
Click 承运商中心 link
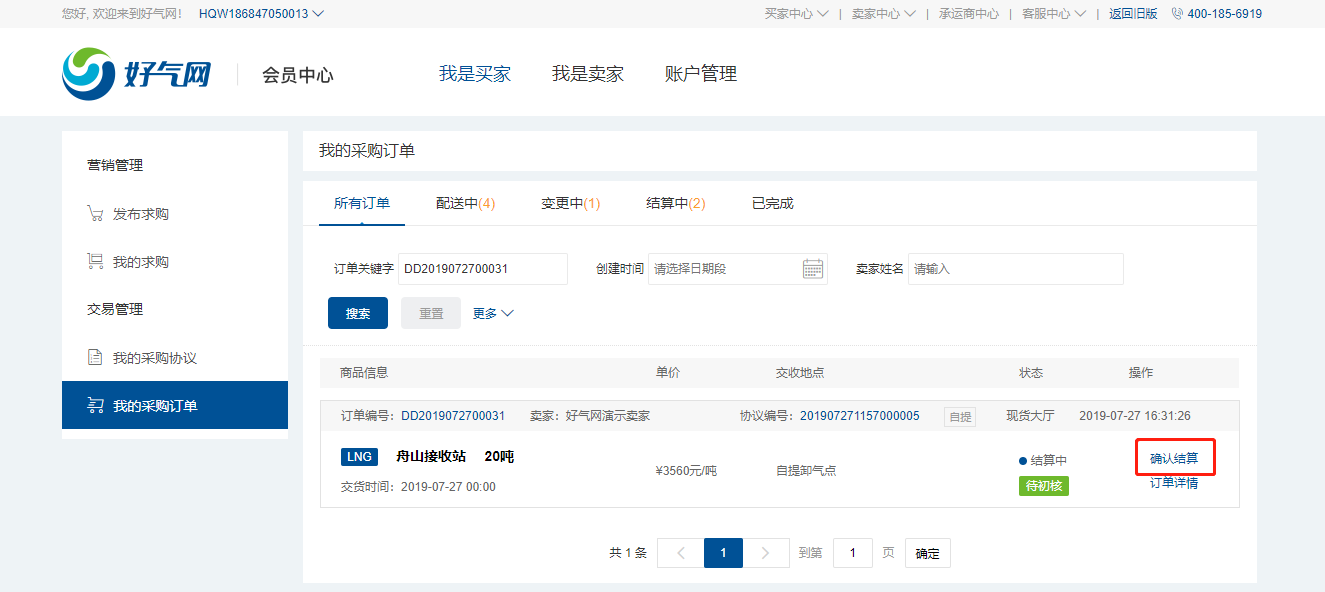tap(968, 14)
